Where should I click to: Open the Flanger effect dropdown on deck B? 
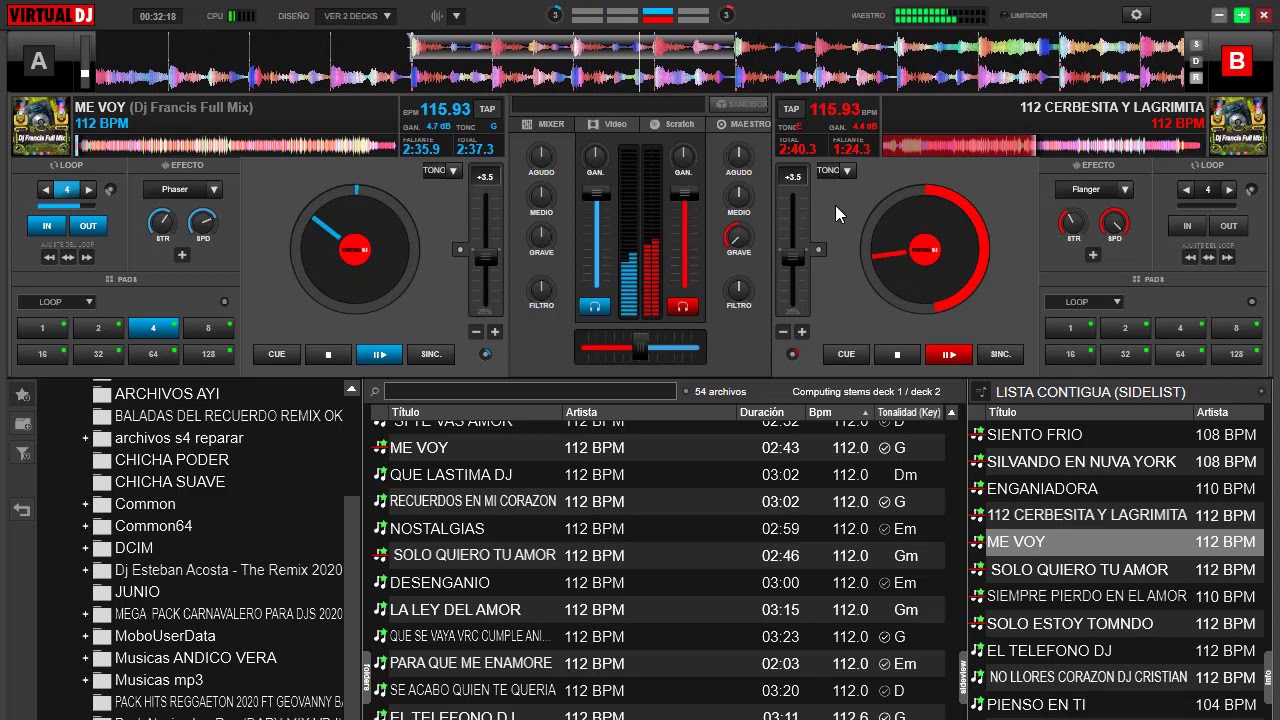click(1094, 189)
